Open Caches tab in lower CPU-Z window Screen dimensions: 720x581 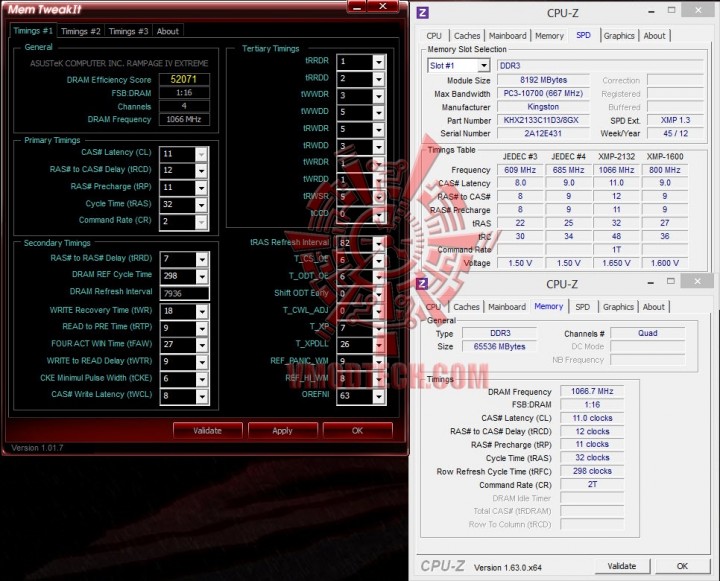(x=466, y=307)
